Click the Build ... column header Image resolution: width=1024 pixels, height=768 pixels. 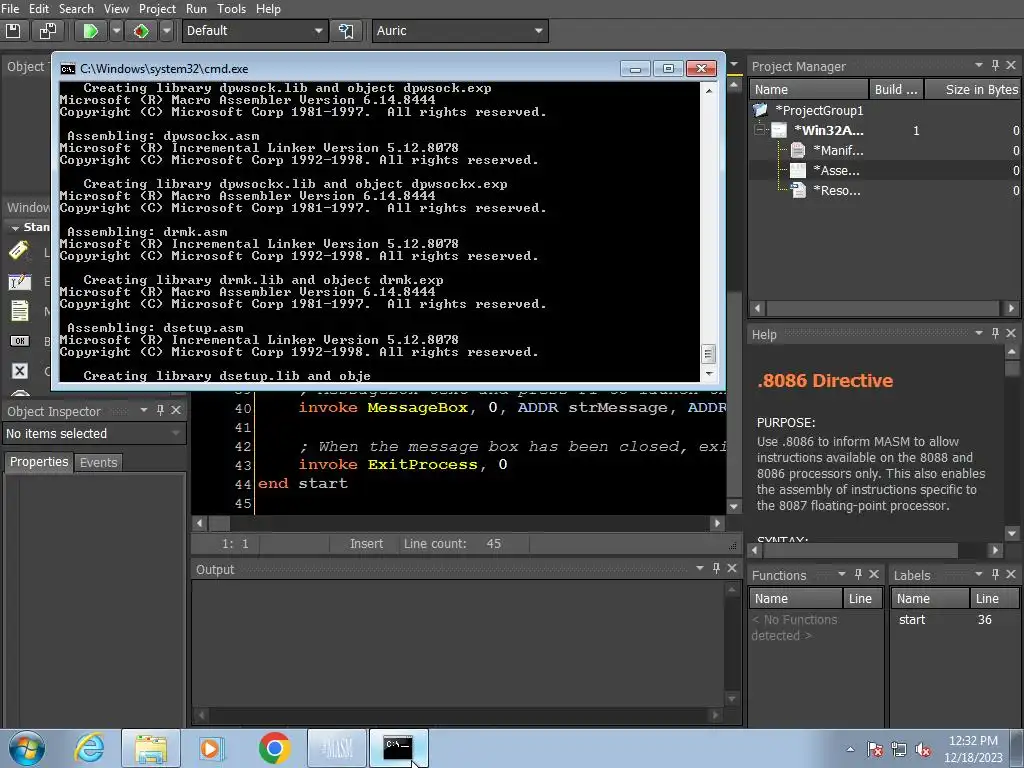pyautogui.click(x=897, y=89)
